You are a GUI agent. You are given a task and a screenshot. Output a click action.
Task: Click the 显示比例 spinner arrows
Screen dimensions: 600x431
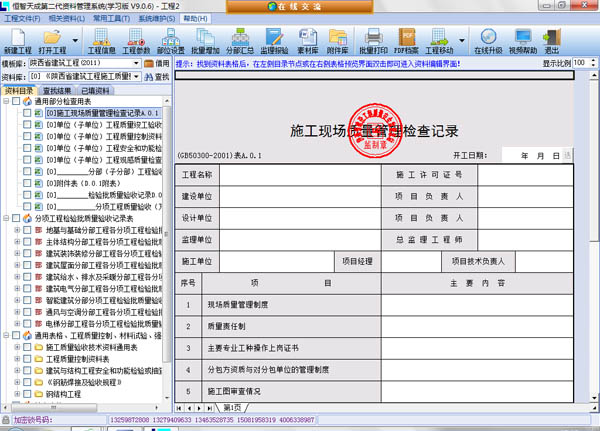point(593,63)
